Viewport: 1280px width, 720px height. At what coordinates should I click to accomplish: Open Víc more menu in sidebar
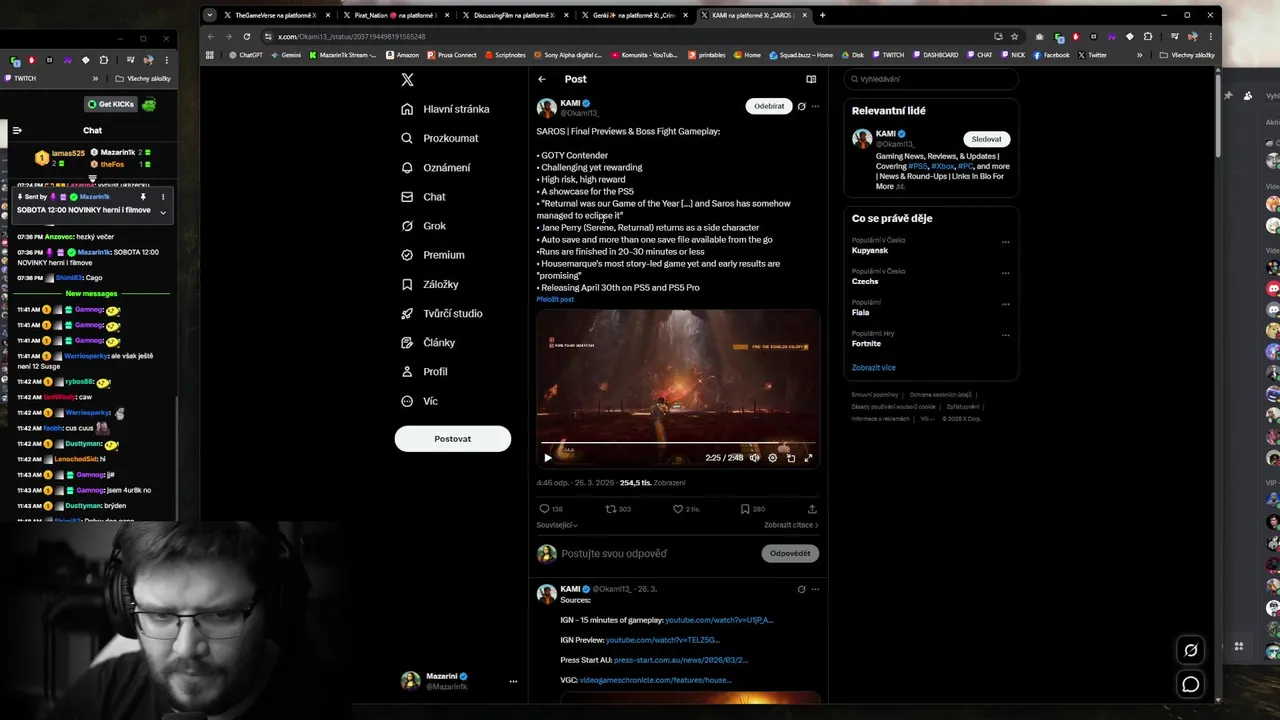tap(419, 401)
